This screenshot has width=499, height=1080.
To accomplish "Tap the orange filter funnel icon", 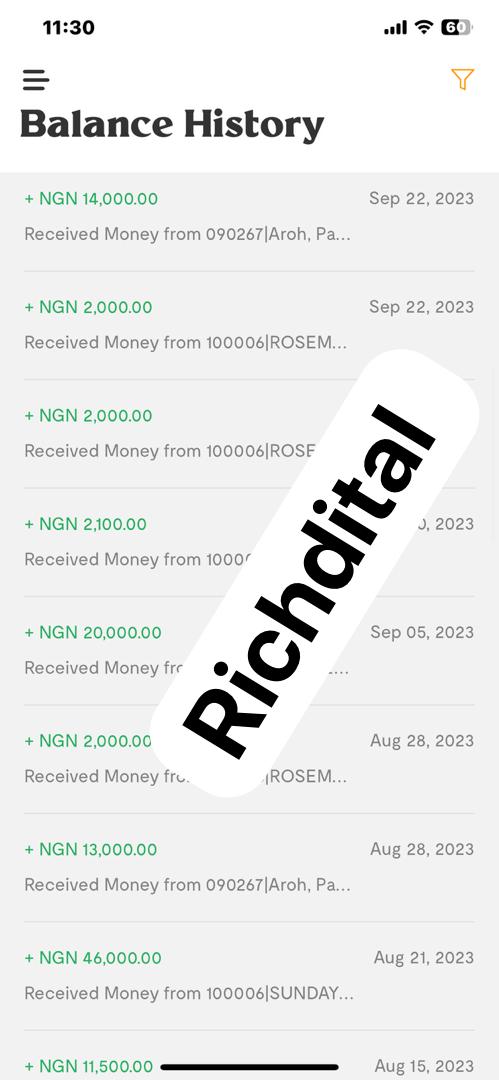I will coord(462,79).
